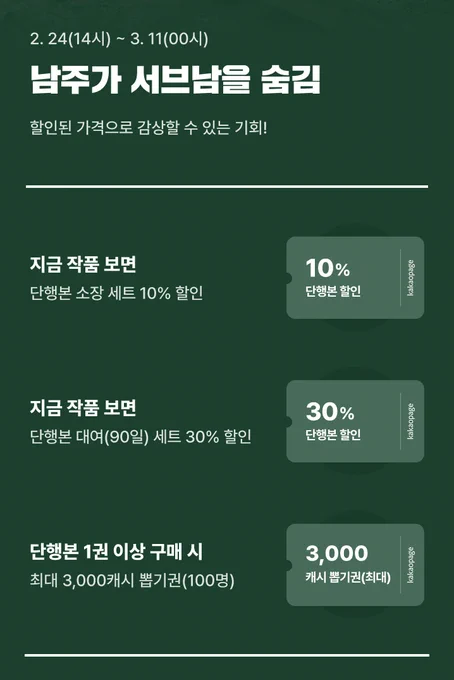Click the event period 2. 24 ~ 3. 11 text
The image size is (454, 680).
point(119,39)
